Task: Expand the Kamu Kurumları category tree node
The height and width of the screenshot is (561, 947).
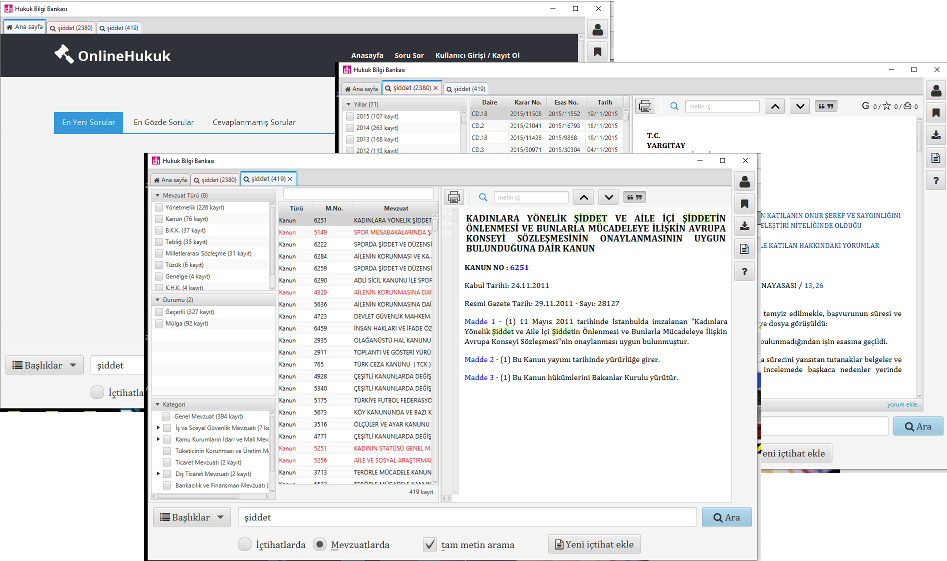Action: click(156, 439)
